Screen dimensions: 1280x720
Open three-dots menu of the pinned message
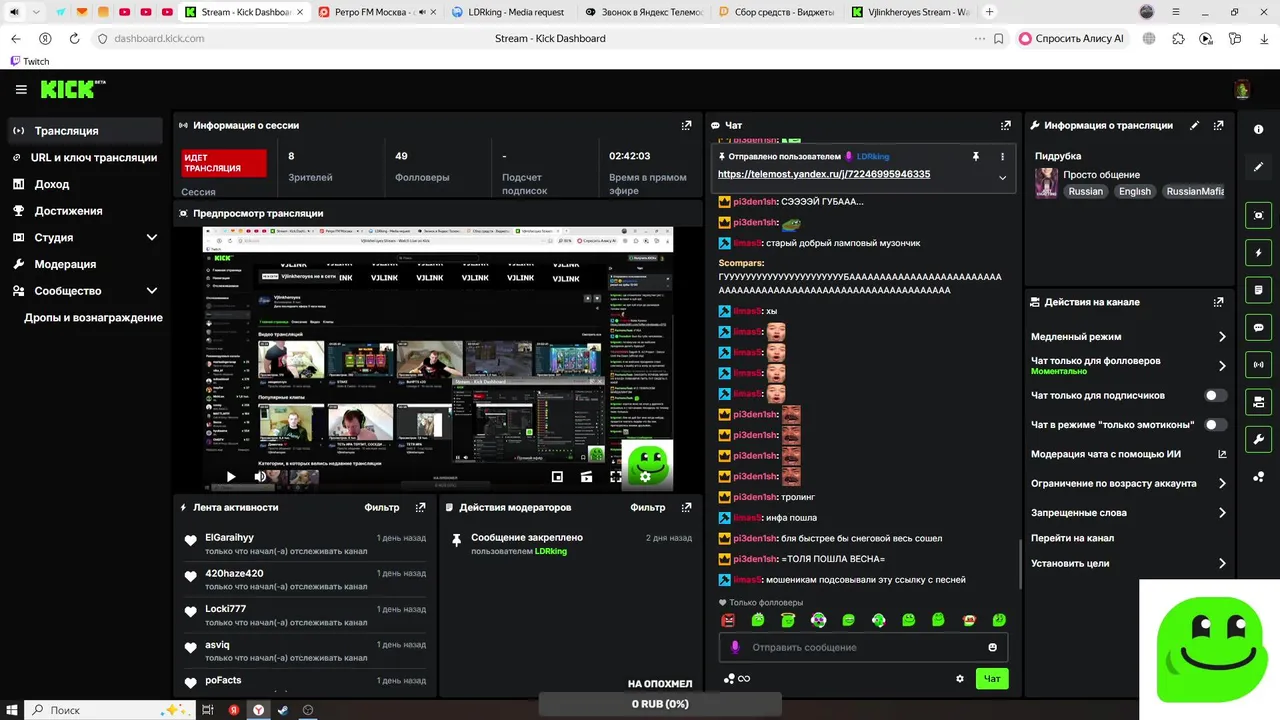click(1002, 156)
